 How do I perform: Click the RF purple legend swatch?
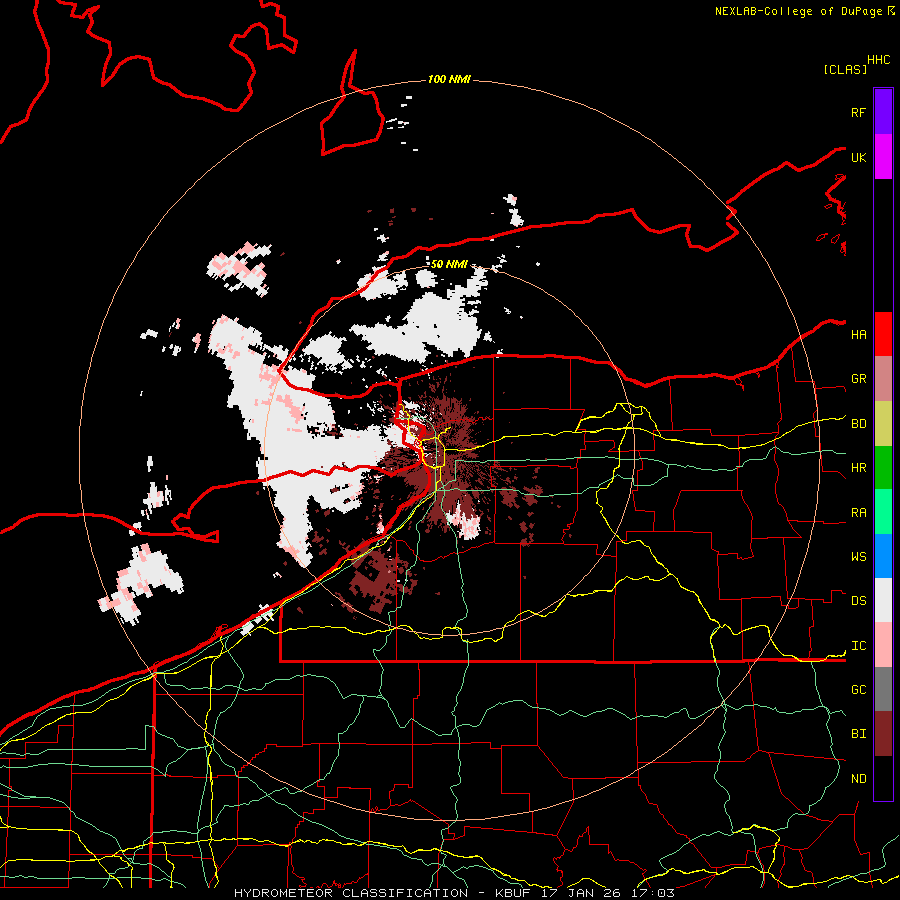tap(883, 112)
